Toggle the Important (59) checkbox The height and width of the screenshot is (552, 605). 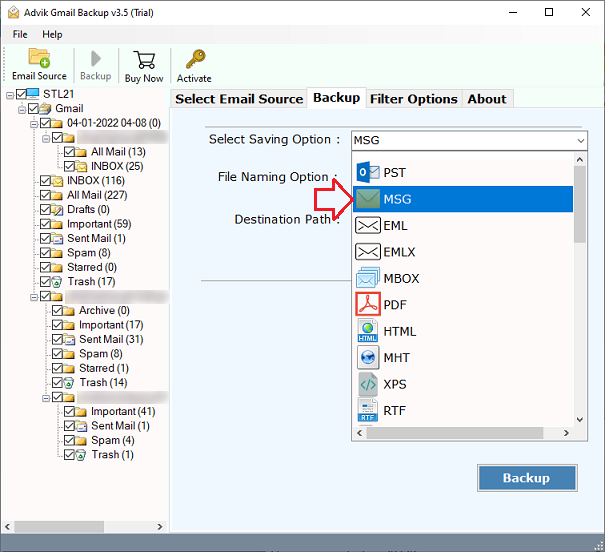coord(45,224)
